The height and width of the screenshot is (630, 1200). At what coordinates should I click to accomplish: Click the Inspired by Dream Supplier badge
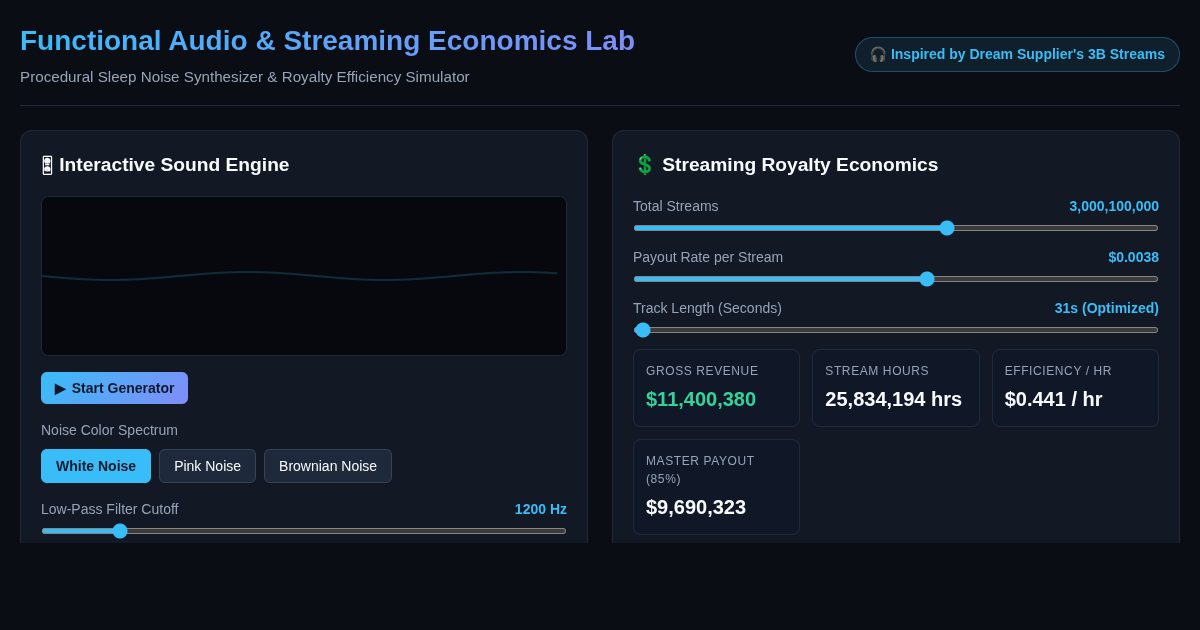tap(1017, 54)
